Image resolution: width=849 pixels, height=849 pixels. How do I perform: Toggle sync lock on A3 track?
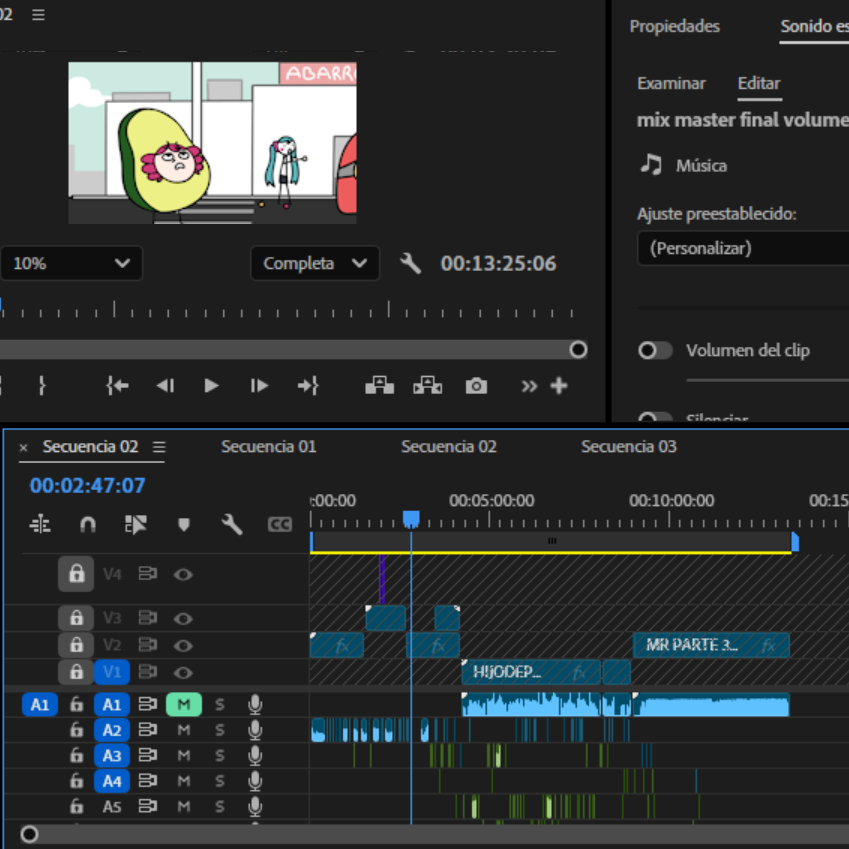[147, 755]
